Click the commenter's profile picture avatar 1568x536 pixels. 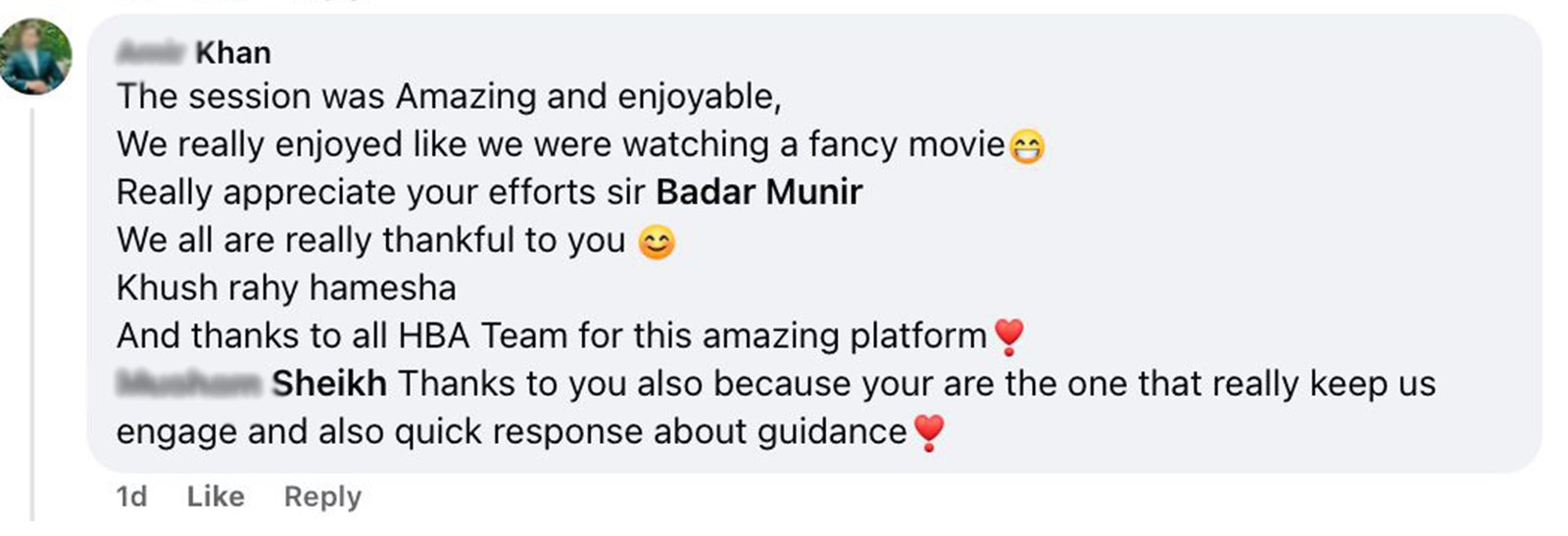point(36,57)
